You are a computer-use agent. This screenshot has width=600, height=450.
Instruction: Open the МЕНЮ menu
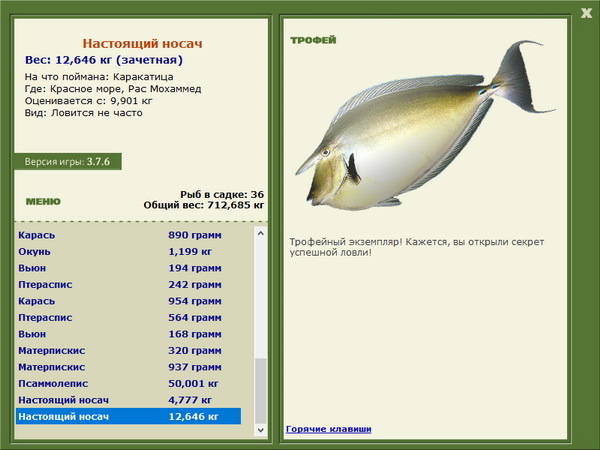click(x=43, y=202)
